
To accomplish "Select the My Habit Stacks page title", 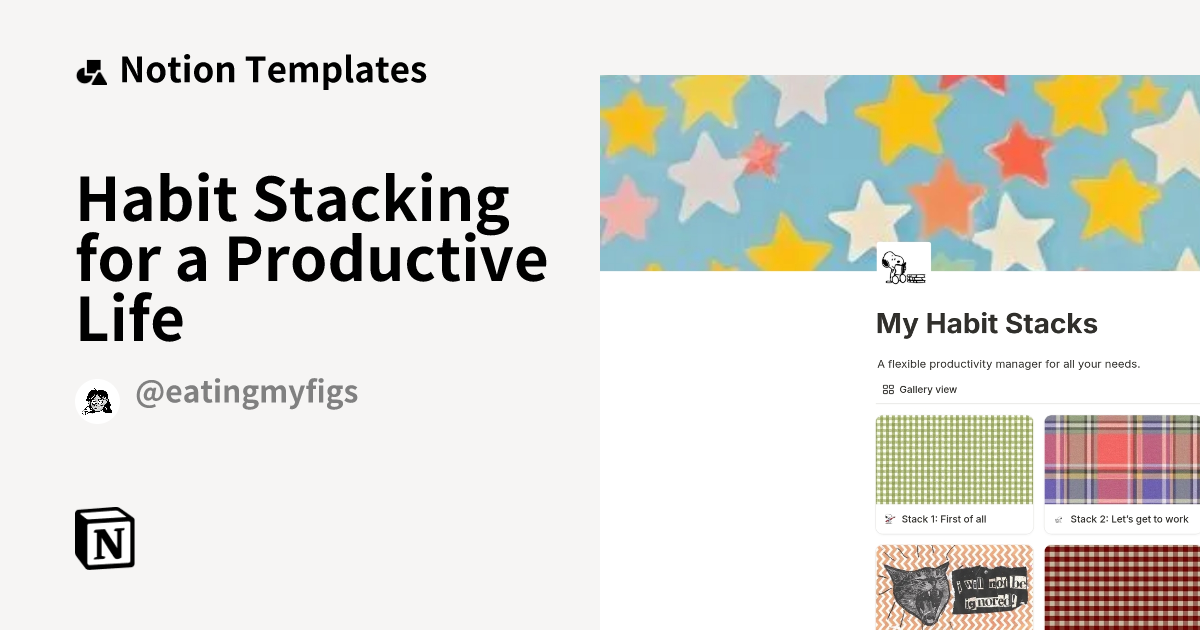I will [986, 323].
